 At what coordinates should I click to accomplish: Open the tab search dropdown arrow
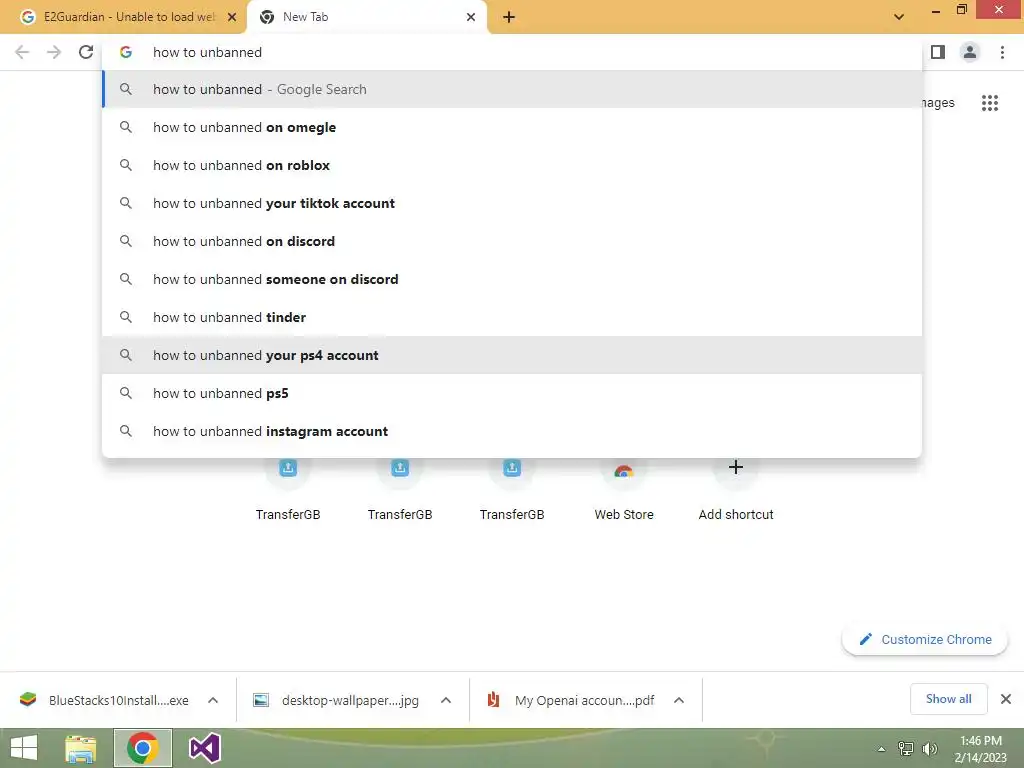pos(899,17)
